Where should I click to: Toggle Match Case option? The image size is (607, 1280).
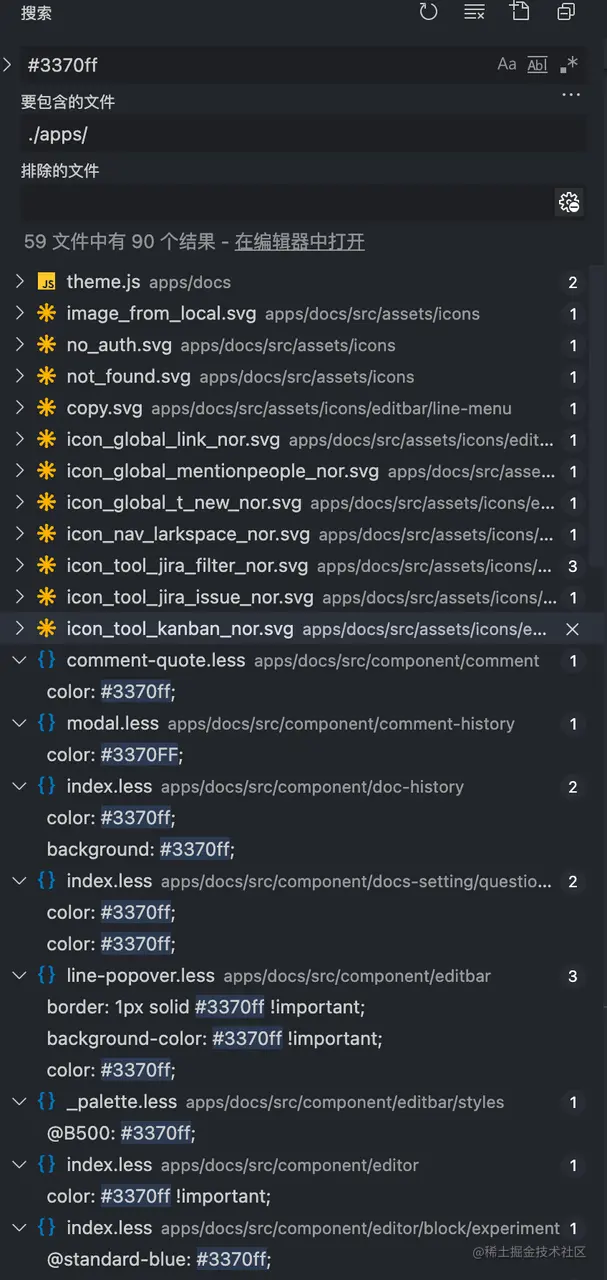tap(507, 65)
